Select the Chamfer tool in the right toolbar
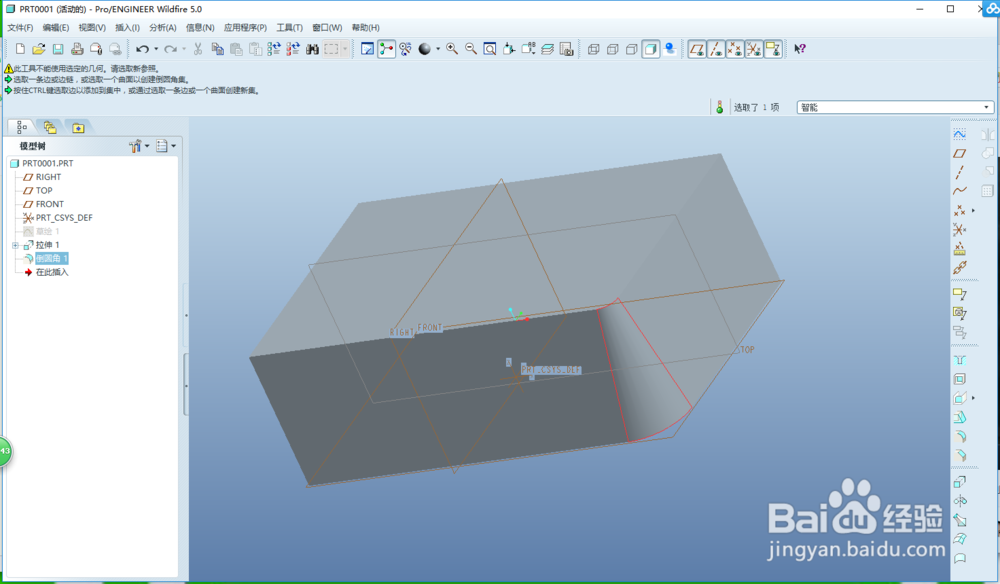This screenshot has width=1000, height=584. tap(960, 456)
